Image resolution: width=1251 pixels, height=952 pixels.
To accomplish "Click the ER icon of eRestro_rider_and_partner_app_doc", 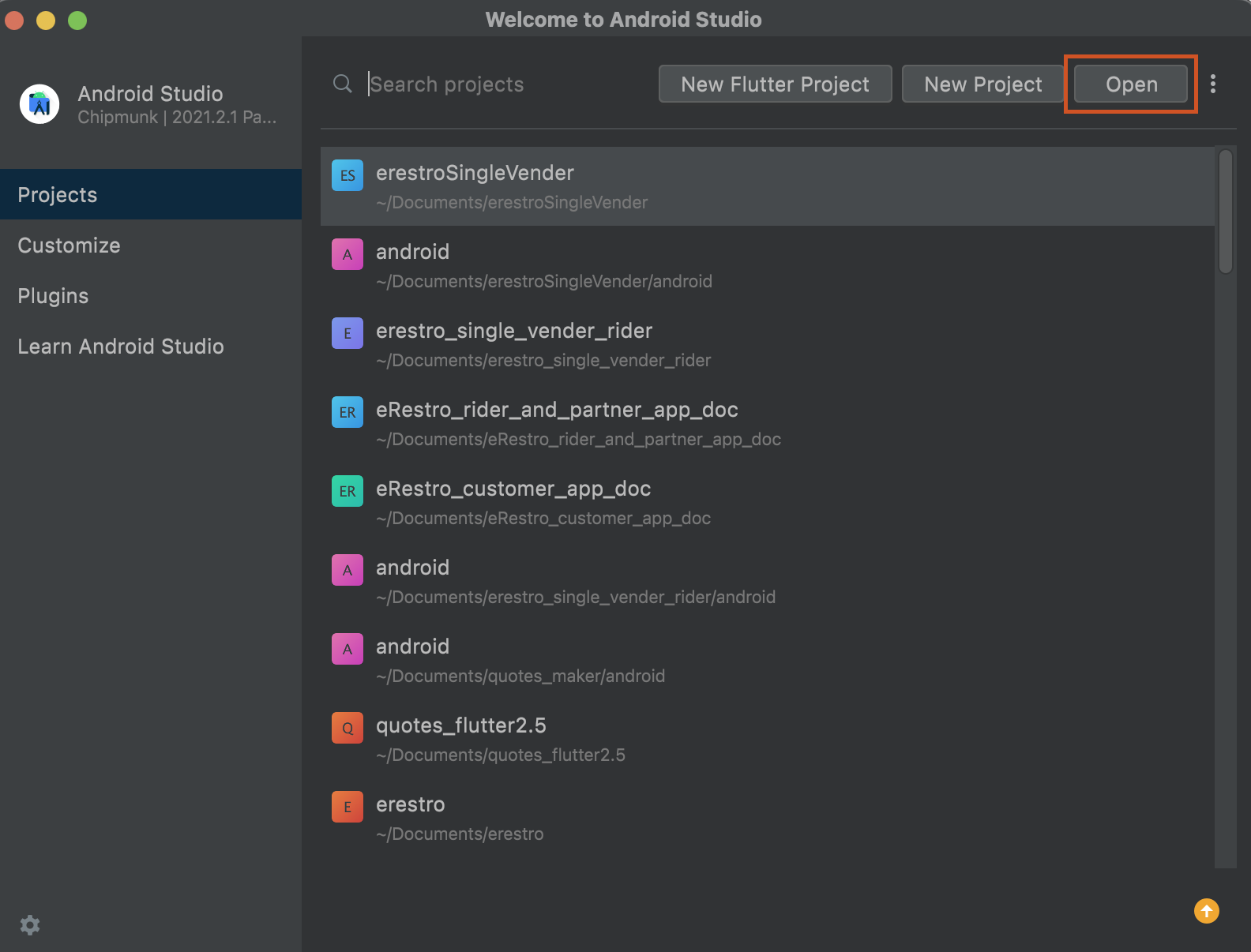I will 347,412.
